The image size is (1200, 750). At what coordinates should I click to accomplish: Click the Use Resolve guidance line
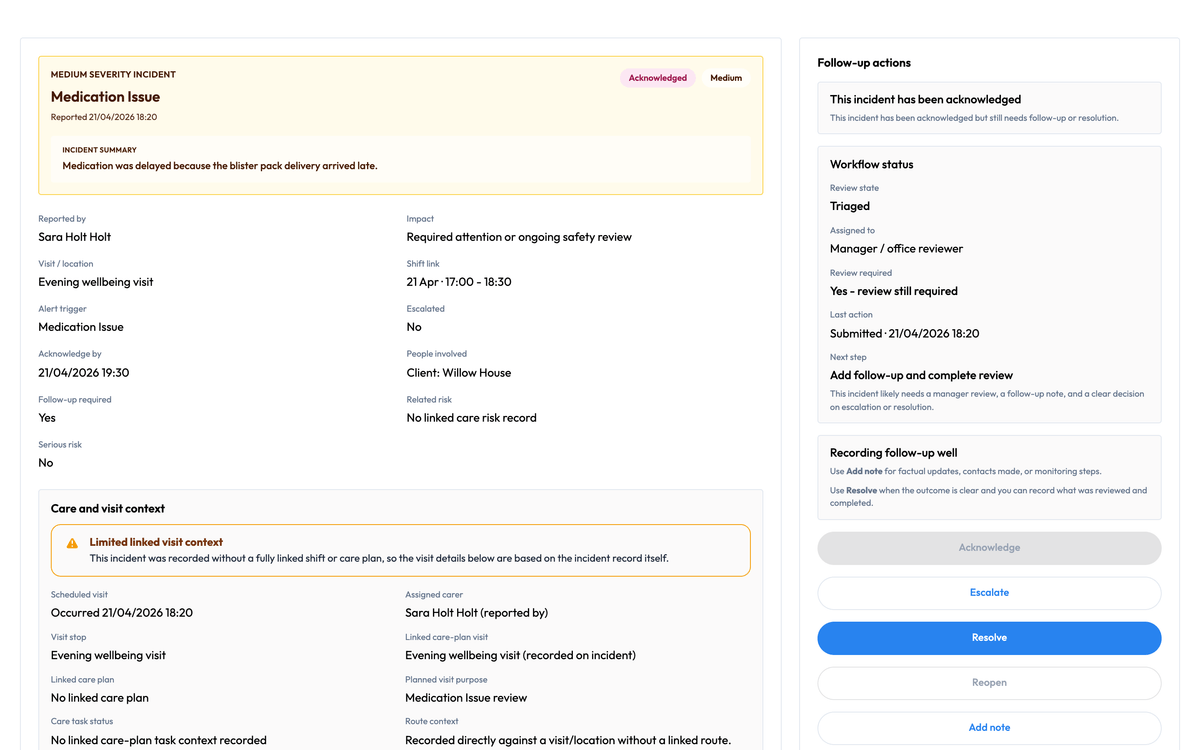pos(988,497)
